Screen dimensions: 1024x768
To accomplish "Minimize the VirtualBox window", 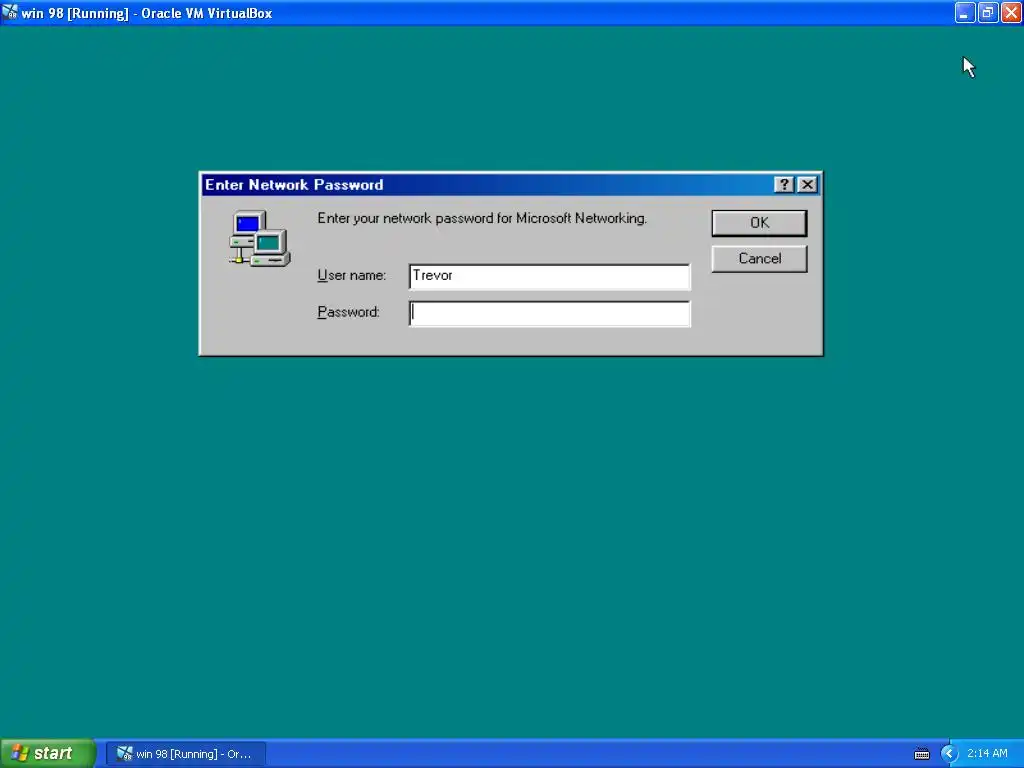I will (x=965, y=12).
